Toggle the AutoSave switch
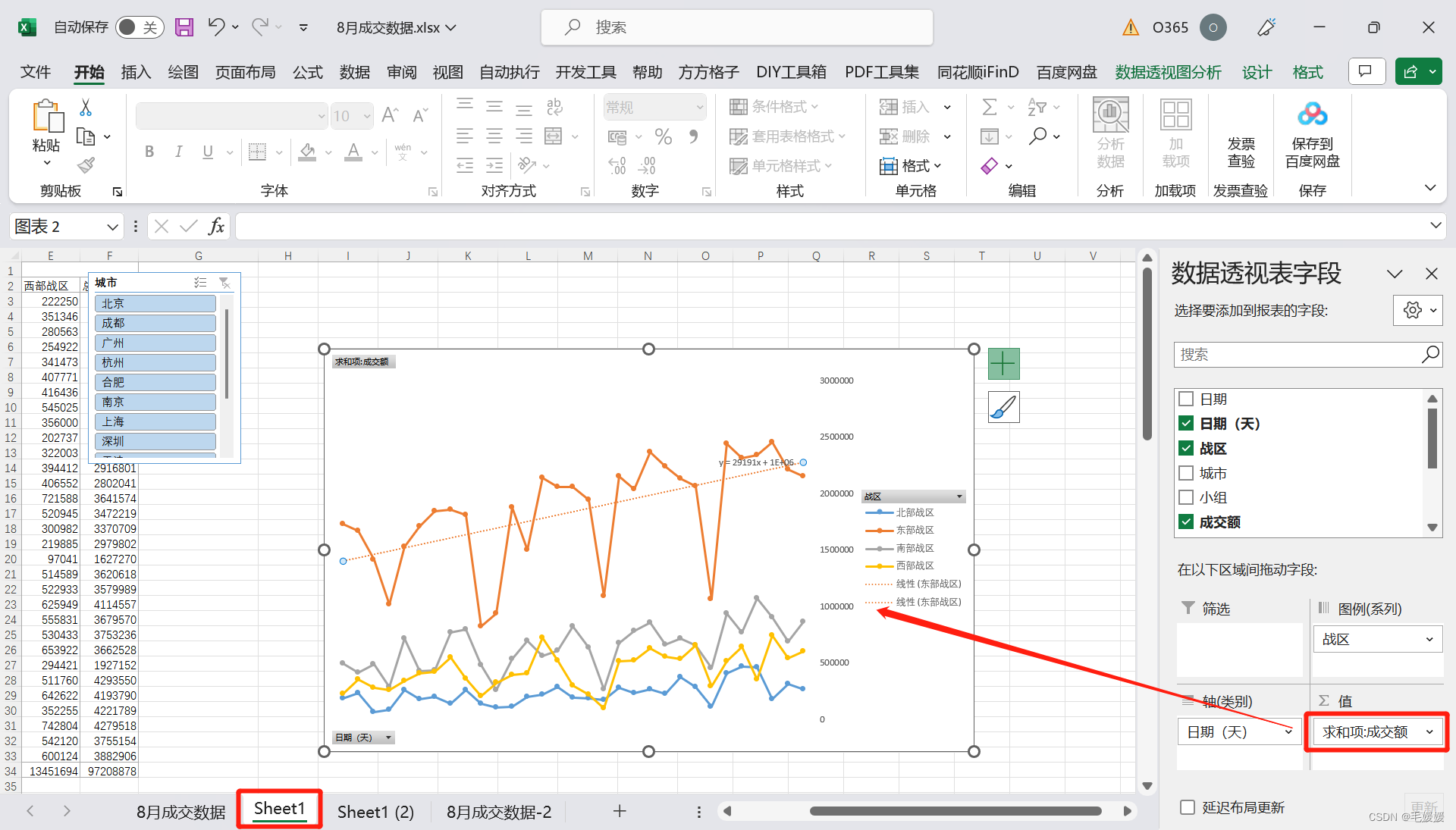 pyautogui.click(x=140, y=27)
